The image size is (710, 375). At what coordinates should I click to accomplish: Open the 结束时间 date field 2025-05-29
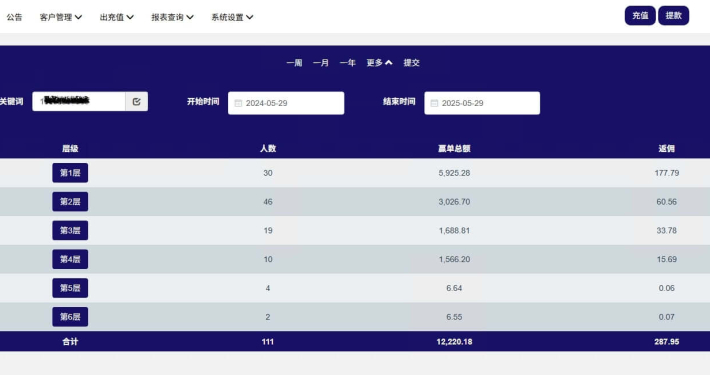482,103
